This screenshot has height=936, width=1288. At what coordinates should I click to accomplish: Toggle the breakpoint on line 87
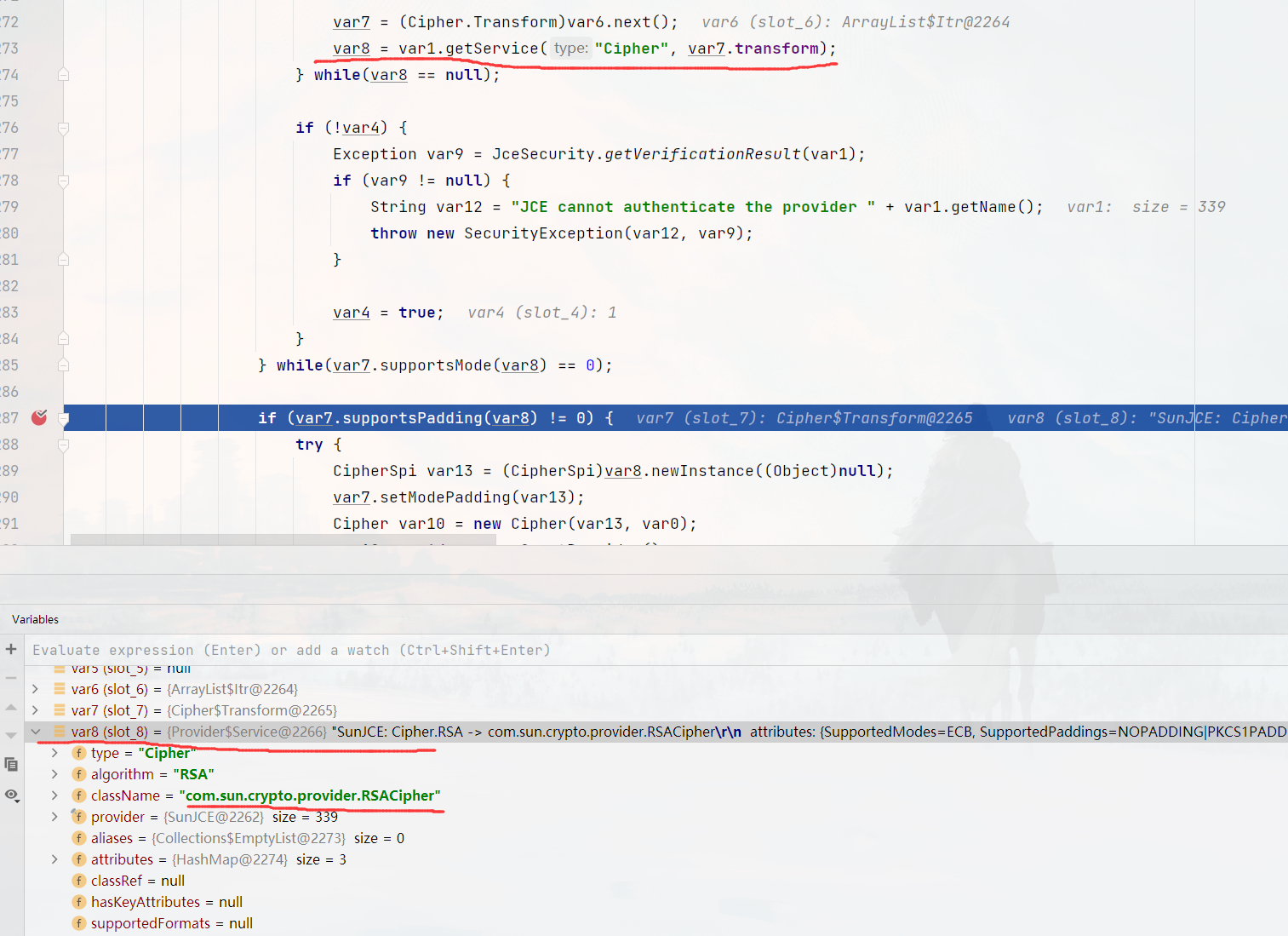[39, 417]
